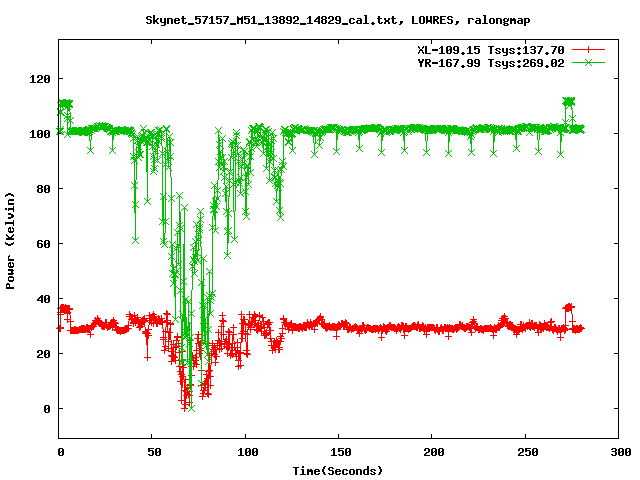Click the 200 x-axis tick label
Screen dimensions: 640x480
(x=434, y=452)
